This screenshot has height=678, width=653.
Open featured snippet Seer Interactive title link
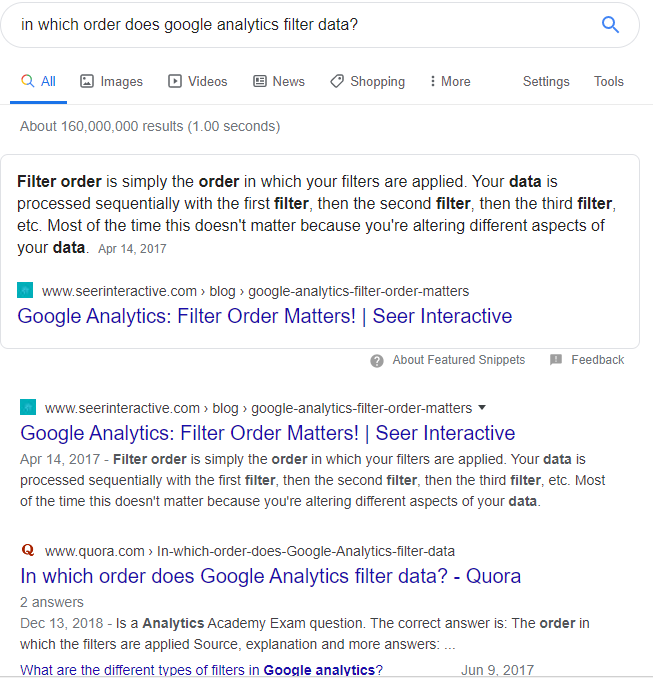pos(264,317)
